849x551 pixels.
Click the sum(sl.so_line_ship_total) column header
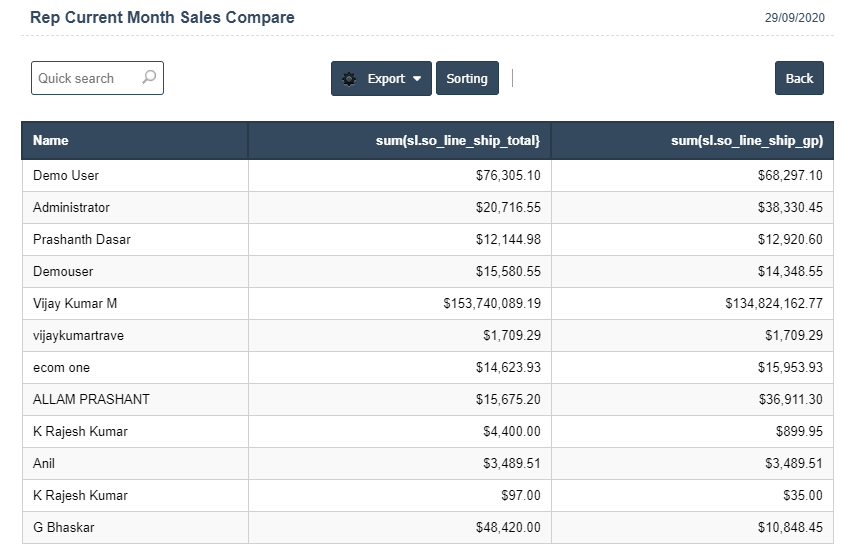[x=458, y=141]
